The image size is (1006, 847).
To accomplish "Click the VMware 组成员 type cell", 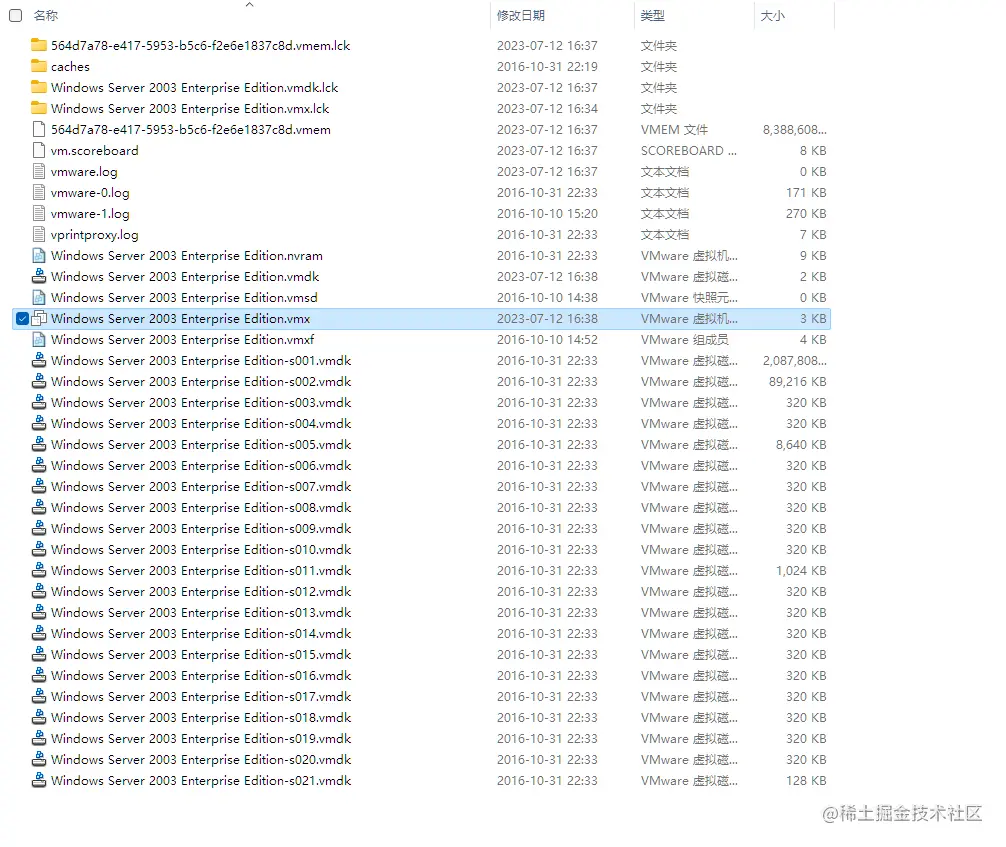I will [684, 339].
